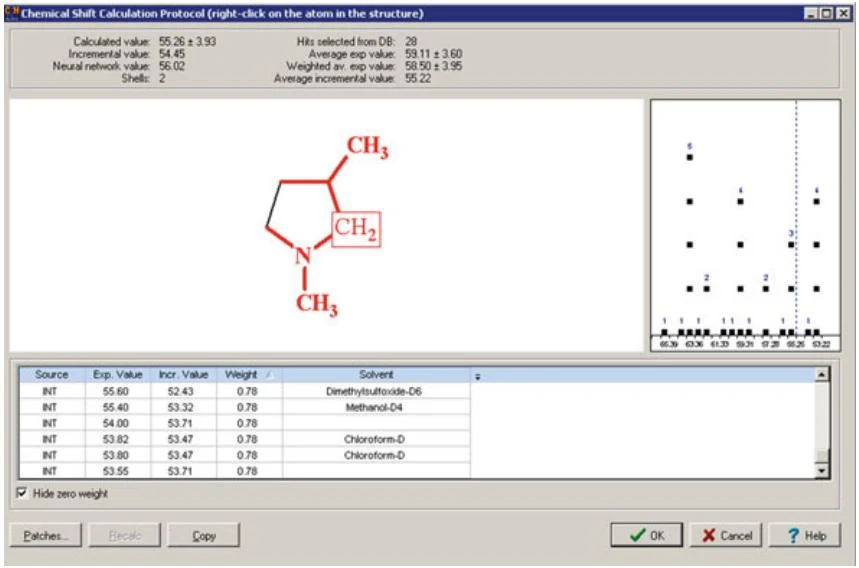Click the Neural network value 56.02
The height and width of the screenshot is (568, 859).
(172, 66)
